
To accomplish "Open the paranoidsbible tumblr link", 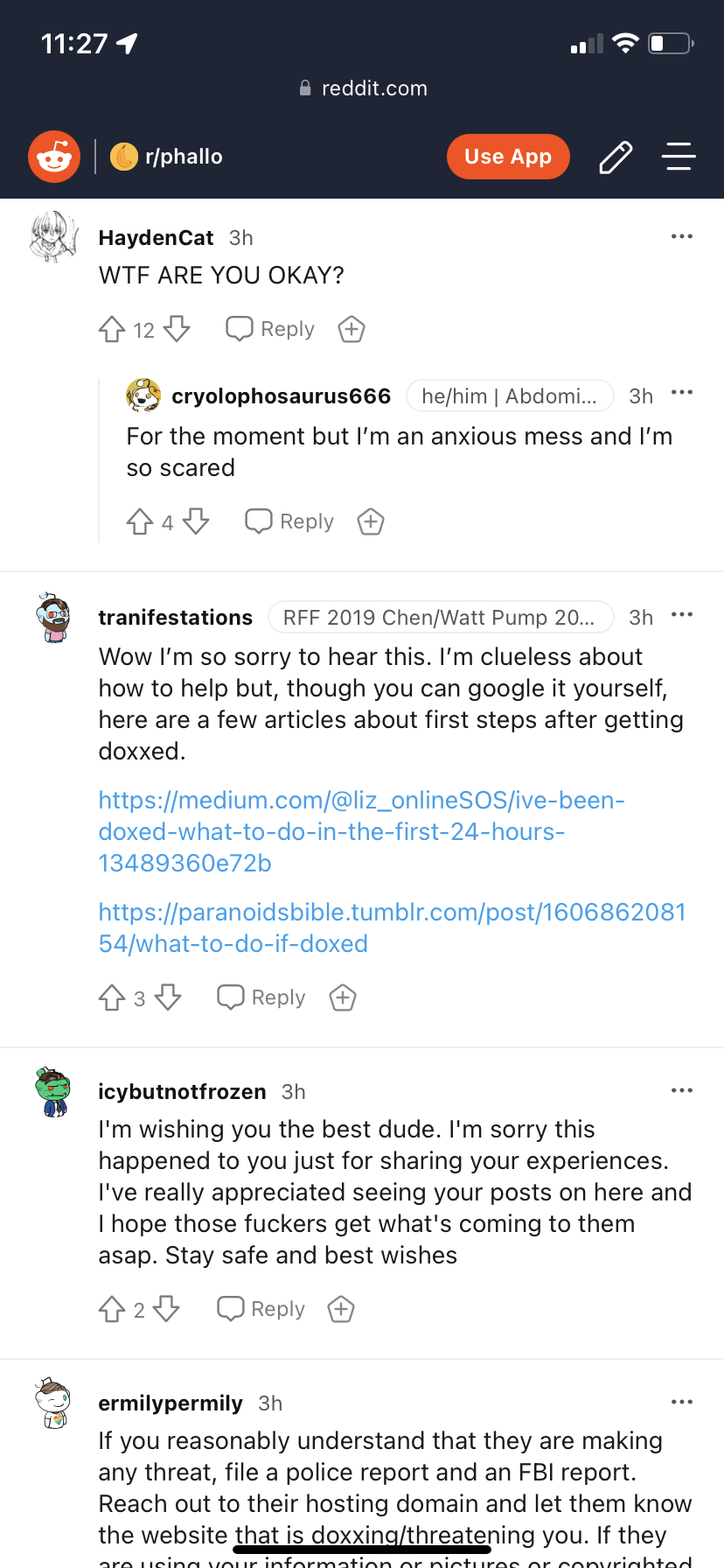I will pyautogui.click(x=391, y=927).
